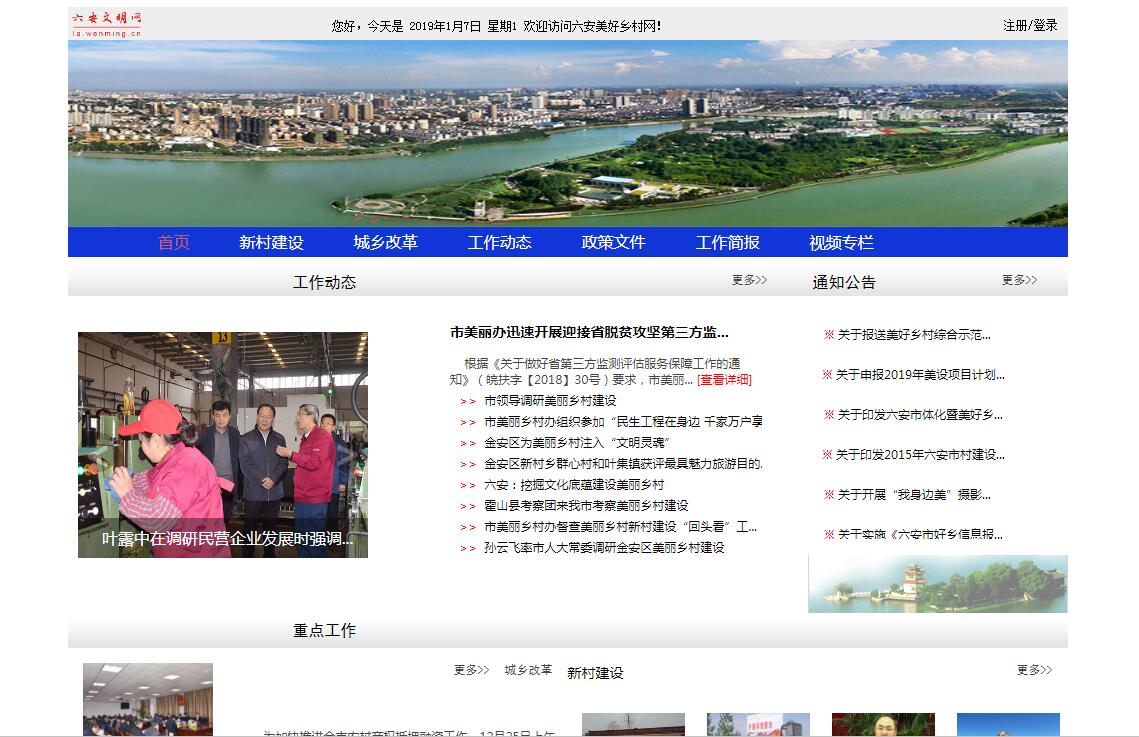Click the 六安文明网 logo

(x=107, y=24)
